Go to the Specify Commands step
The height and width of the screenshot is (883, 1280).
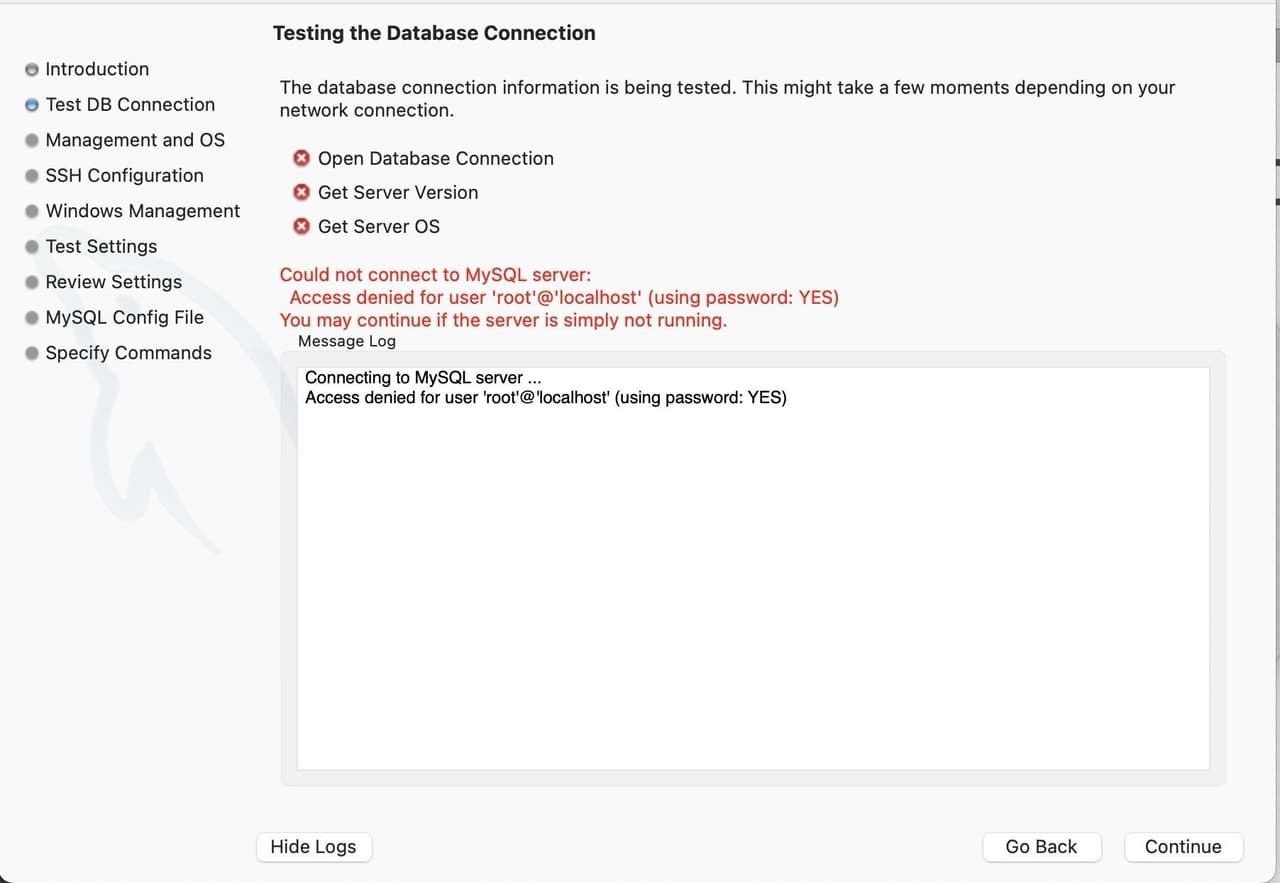tap(128, 353)
